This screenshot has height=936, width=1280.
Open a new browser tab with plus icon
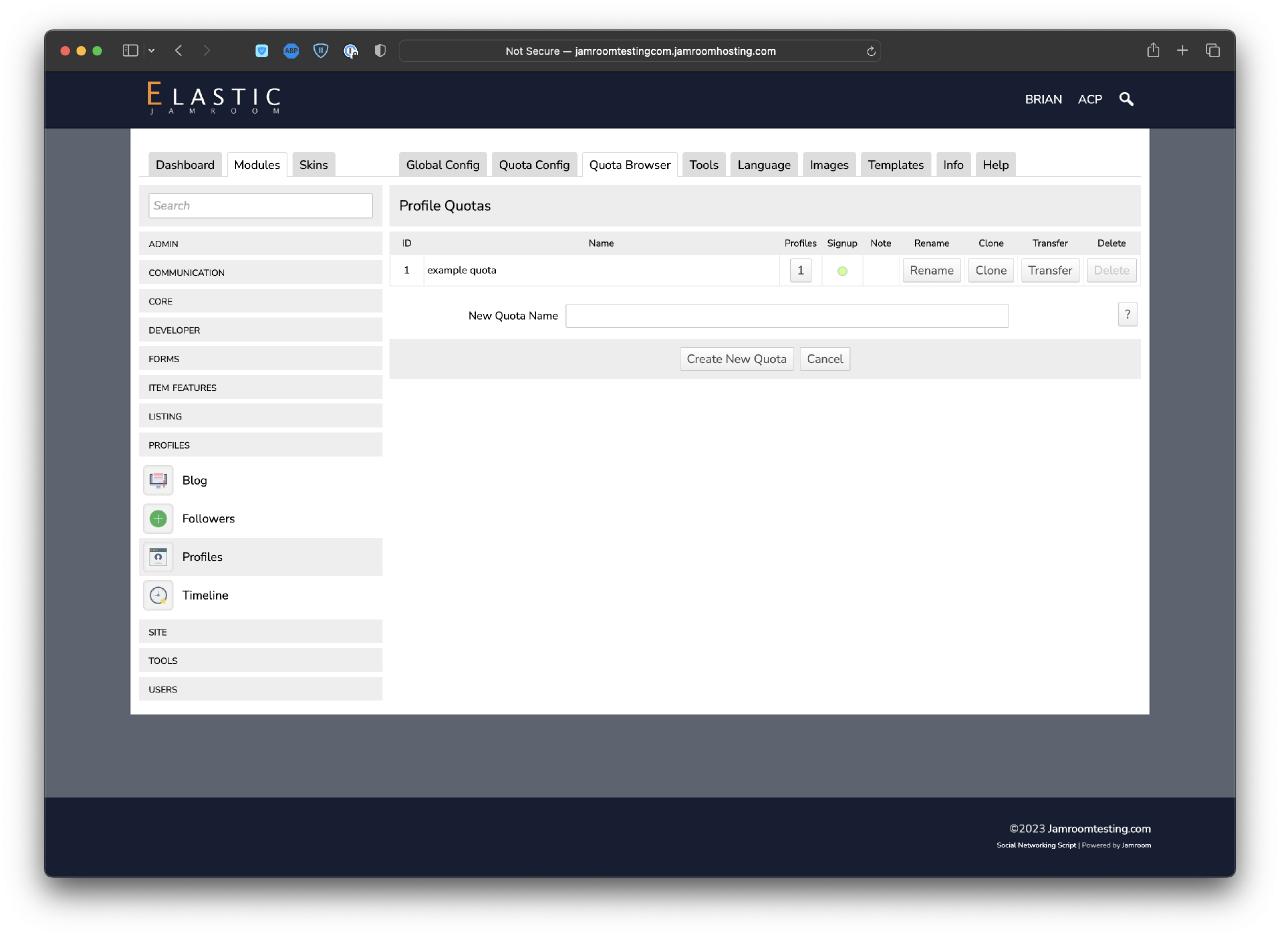click(1182, 50)
